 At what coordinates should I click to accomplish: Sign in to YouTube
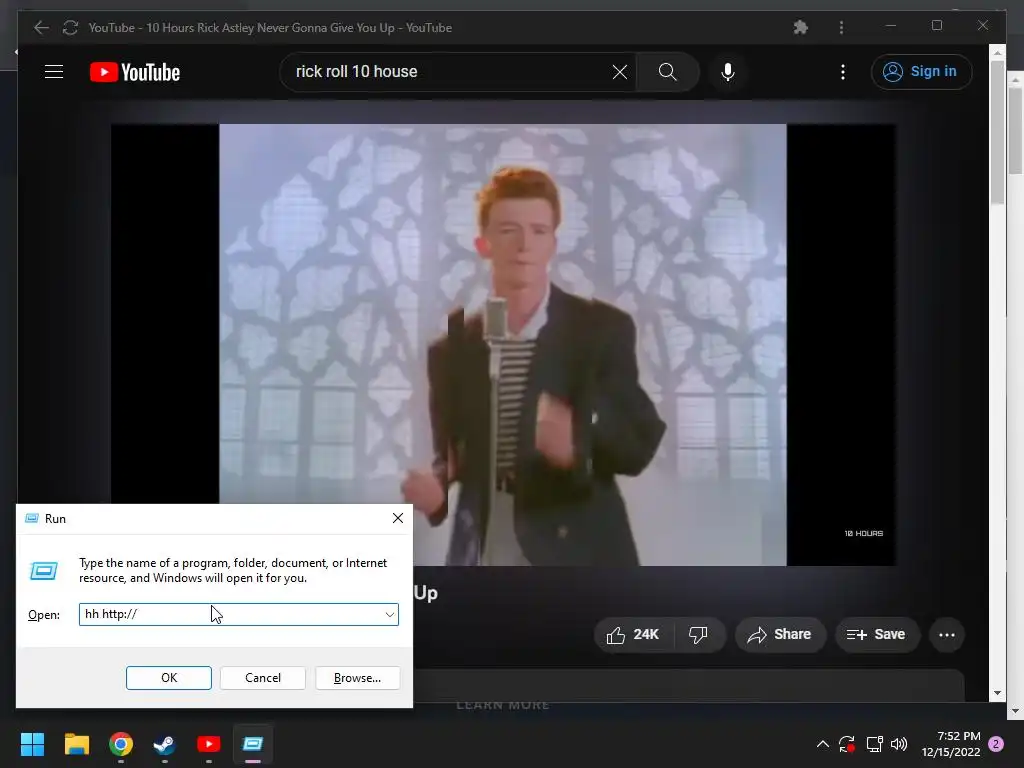point(921,72)
